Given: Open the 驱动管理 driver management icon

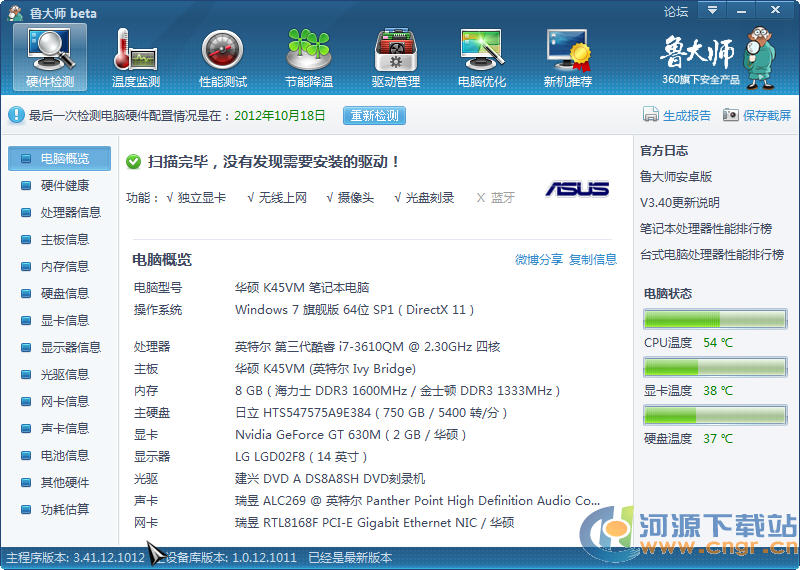Looking at the screenshot, I should 396,57.
